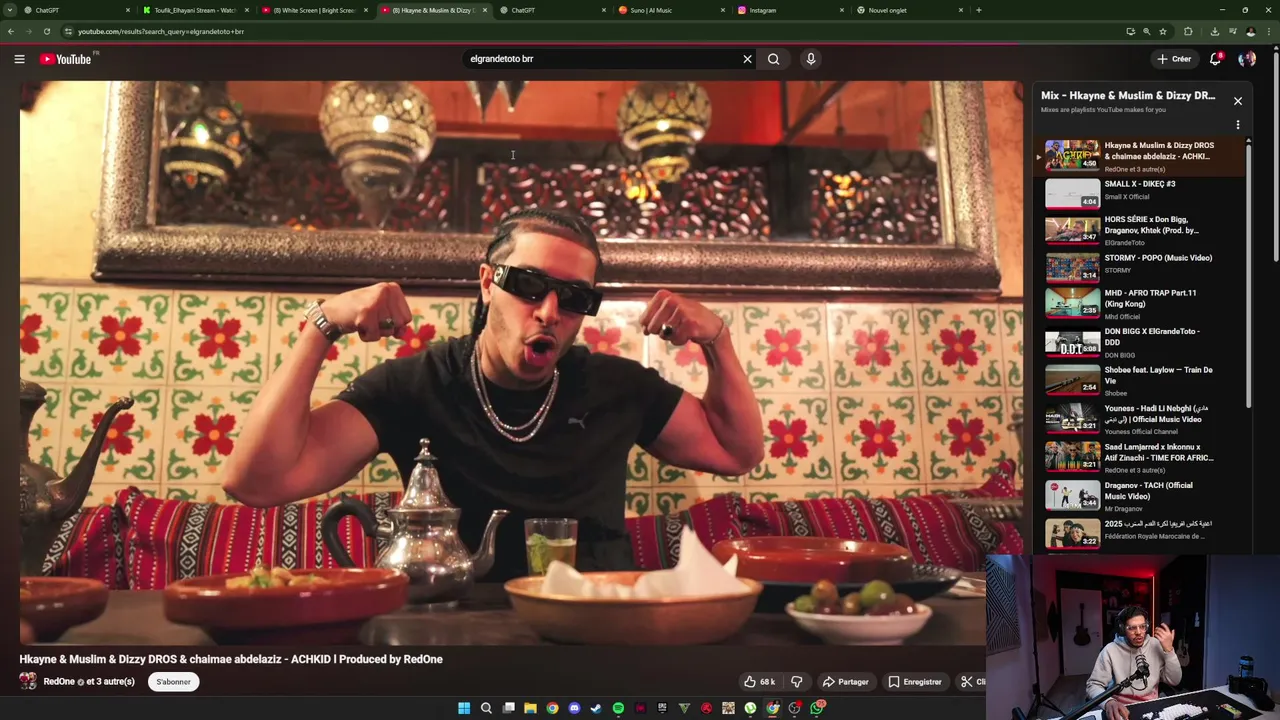This screenshot has width=1280, height=720.
Task: Run search with the magnifier button
Action: (x=773, y=59)
